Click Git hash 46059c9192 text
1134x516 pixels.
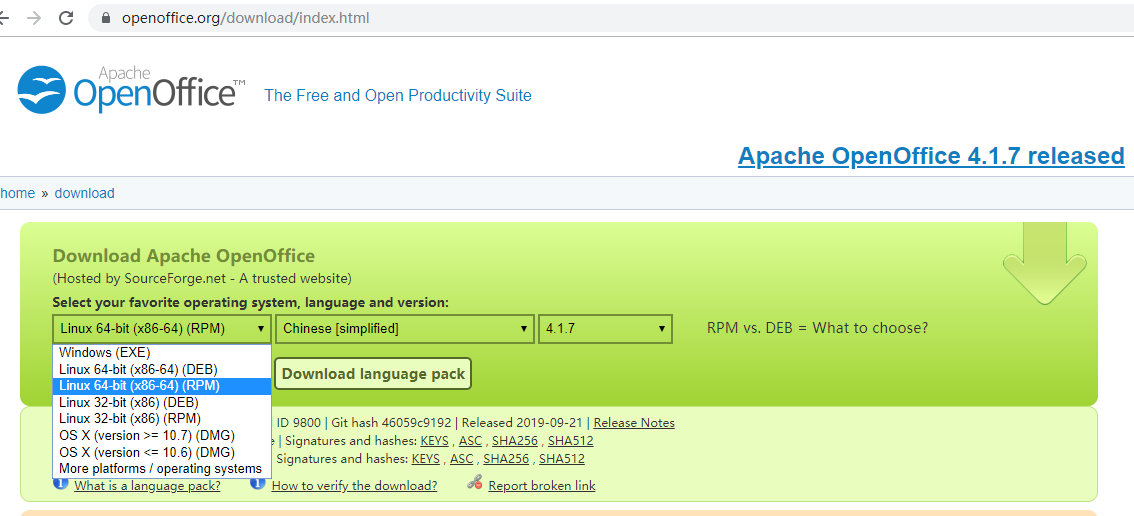tap(391, 423)
